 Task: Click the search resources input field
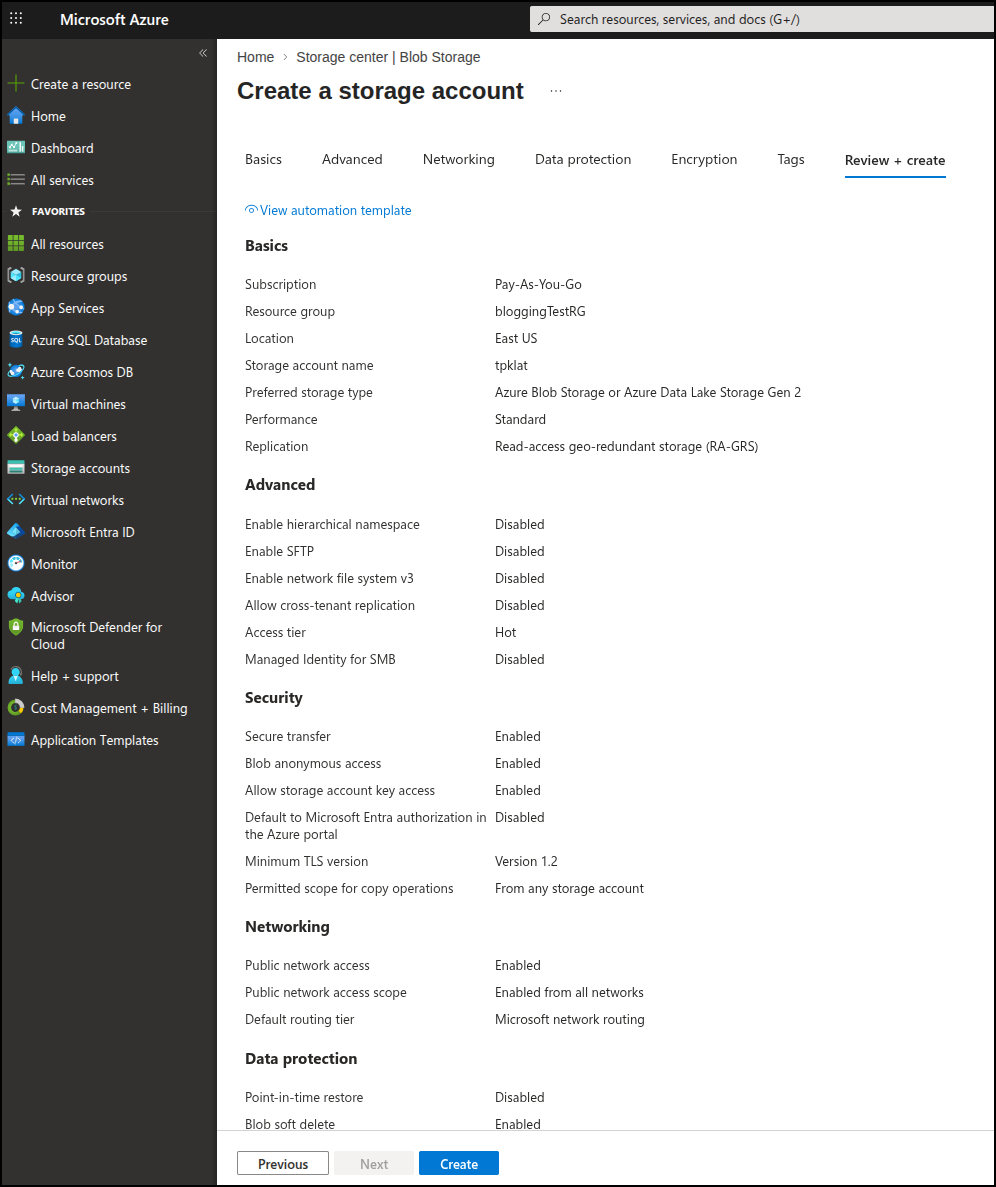(x=760, y=19)
